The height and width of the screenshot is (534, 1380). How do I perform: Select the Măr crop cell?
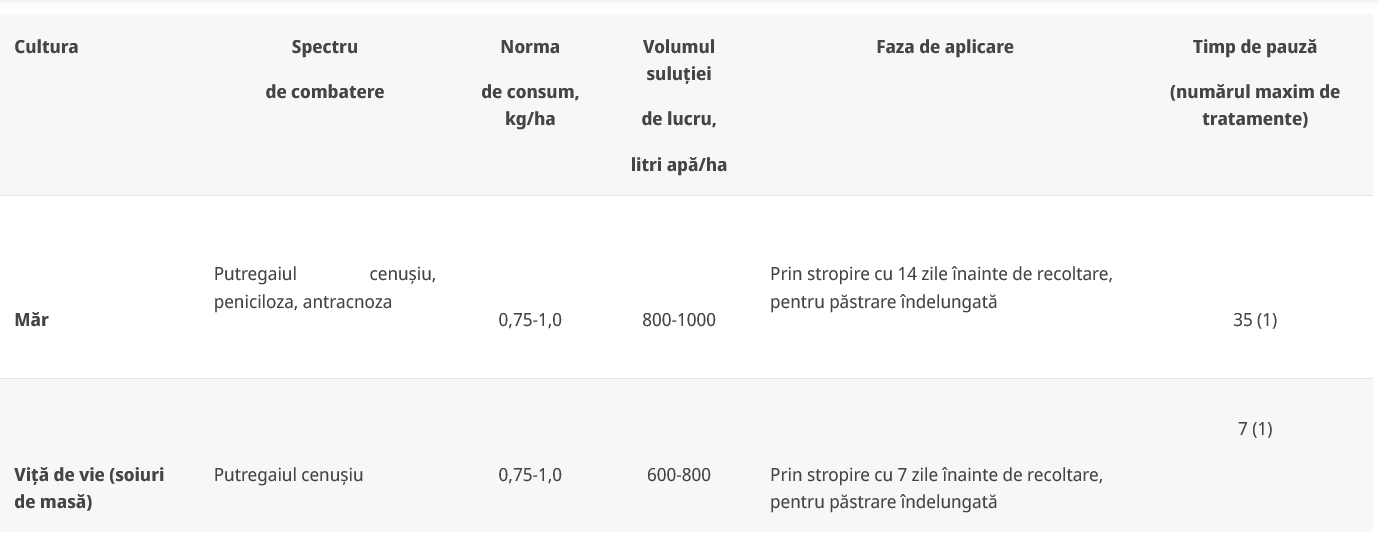click(x=31, y=321)
